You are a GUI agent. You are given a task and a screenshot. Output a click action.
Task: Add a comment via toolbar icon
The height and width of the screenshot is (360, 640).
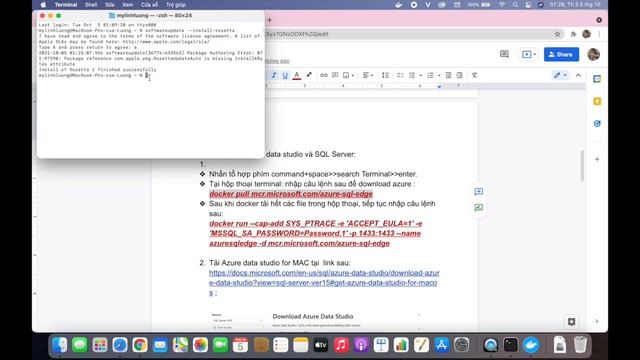point(335,75)
